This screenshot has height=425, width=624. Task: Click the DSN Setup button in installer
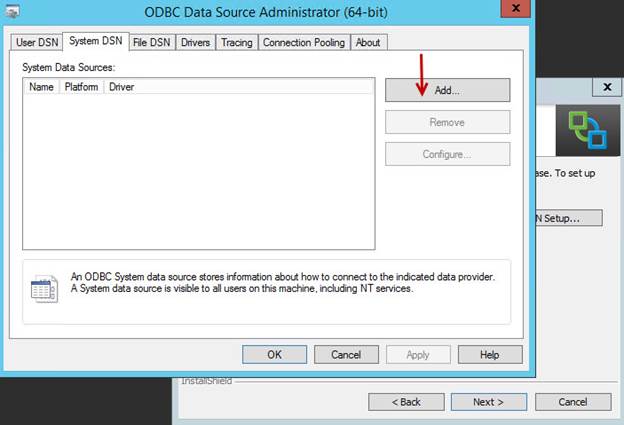tap(569, 218)
